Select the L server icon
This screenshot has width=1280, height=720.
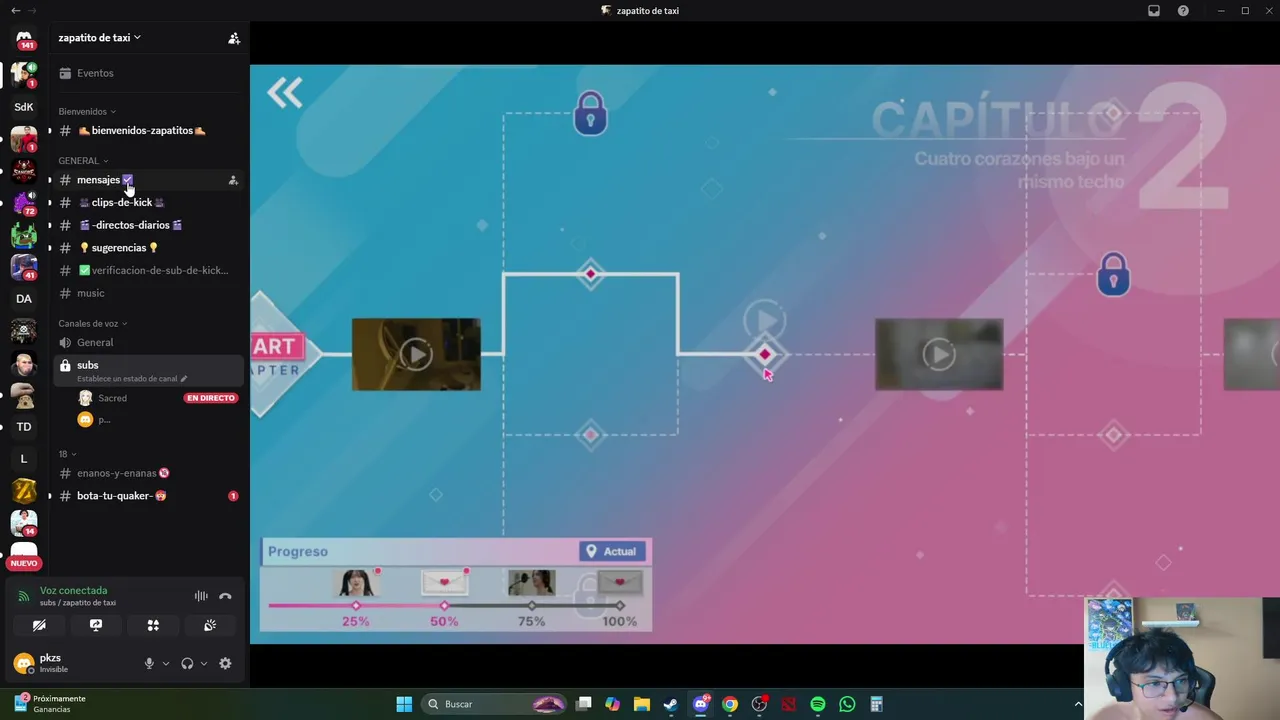click(x=24, y=459)
